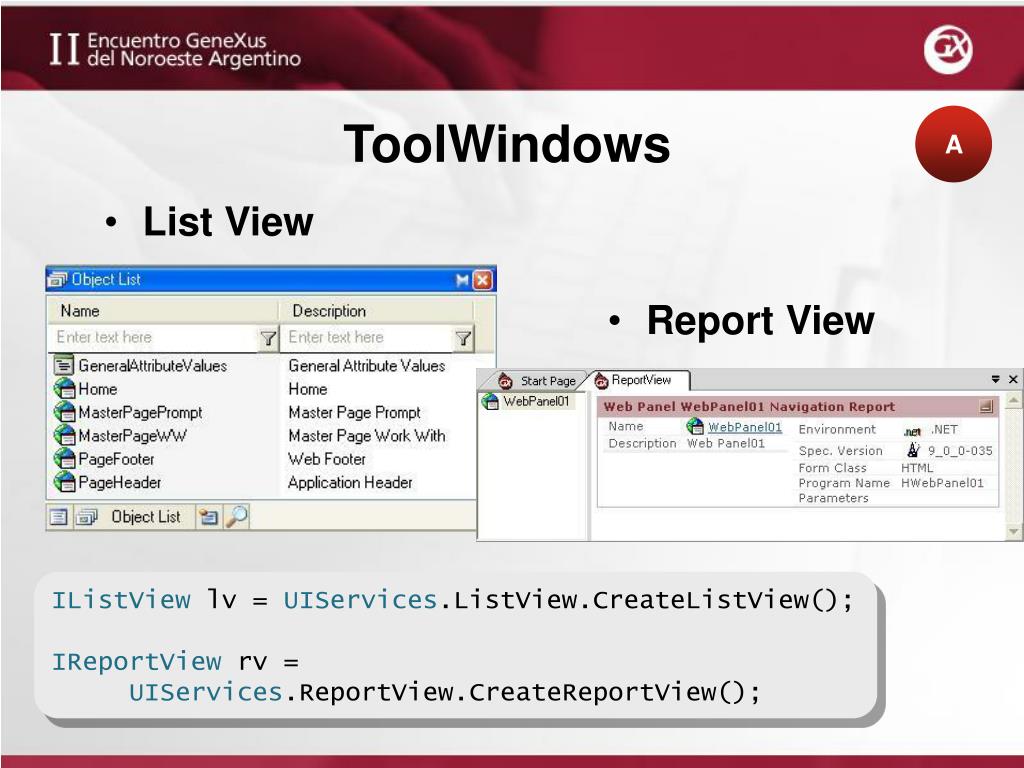Click the Name filter text field

point(154,338)
